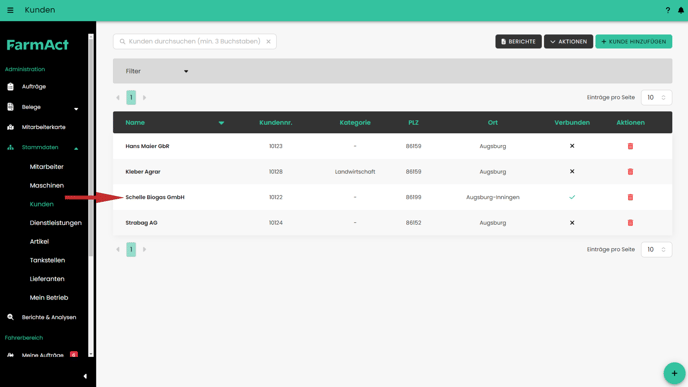The height and width of the screenshot is (387, 688).
Task: Delete the Hans Maier GbR customer
Action: [x=630, y=146]
